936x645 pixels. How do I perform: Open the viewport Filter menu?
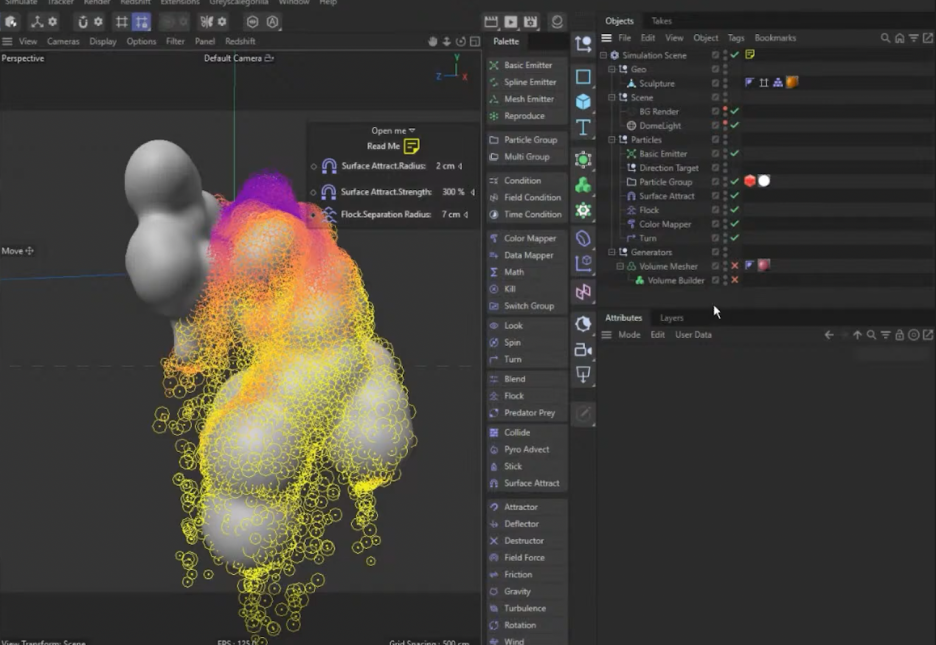click(175, 41)
